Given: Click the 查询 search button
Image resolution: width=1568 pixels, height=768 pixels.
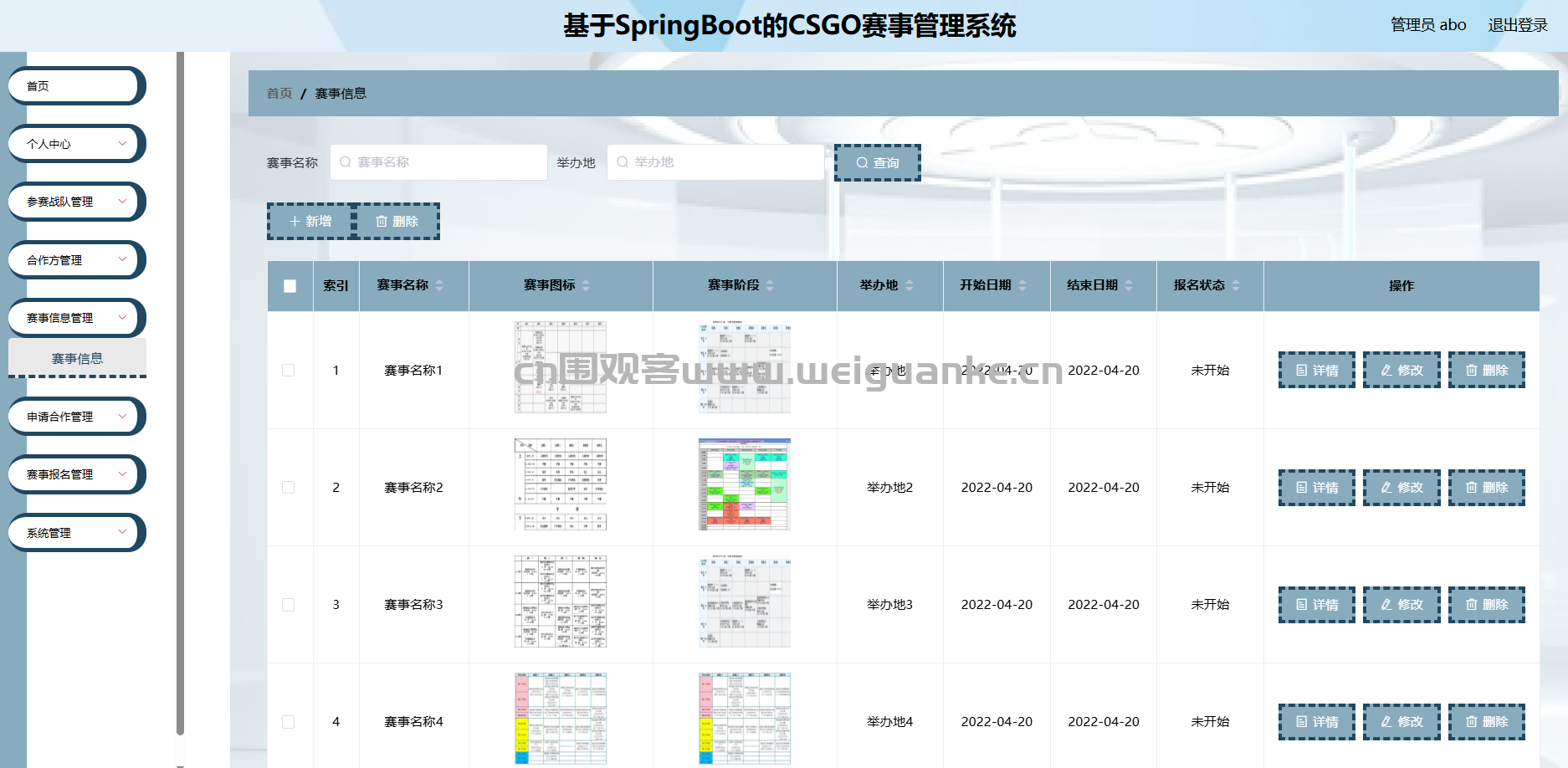Looking at the screenshot, I should pos(878,162).
